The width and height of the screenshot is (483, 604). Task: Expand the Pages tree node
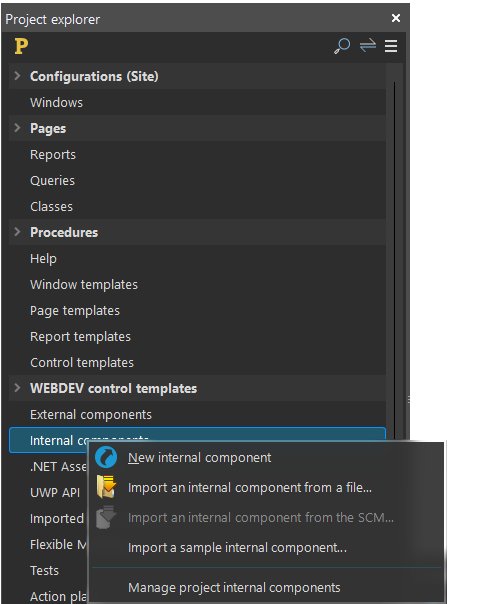(x=17, y=128)
